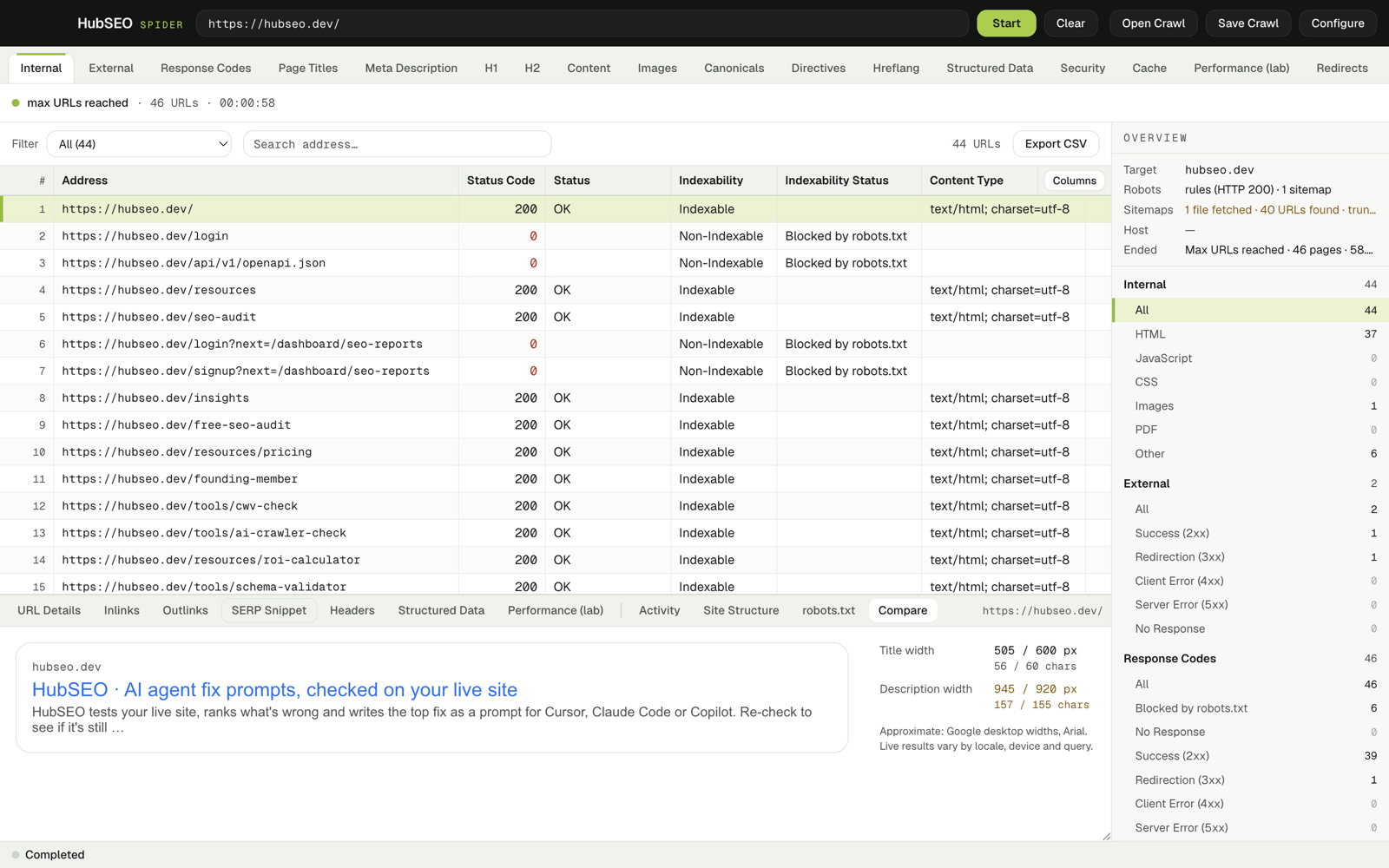1389x868 pixels.
Task: Switch to the Compare bottom tab
Action: (902, 610)
